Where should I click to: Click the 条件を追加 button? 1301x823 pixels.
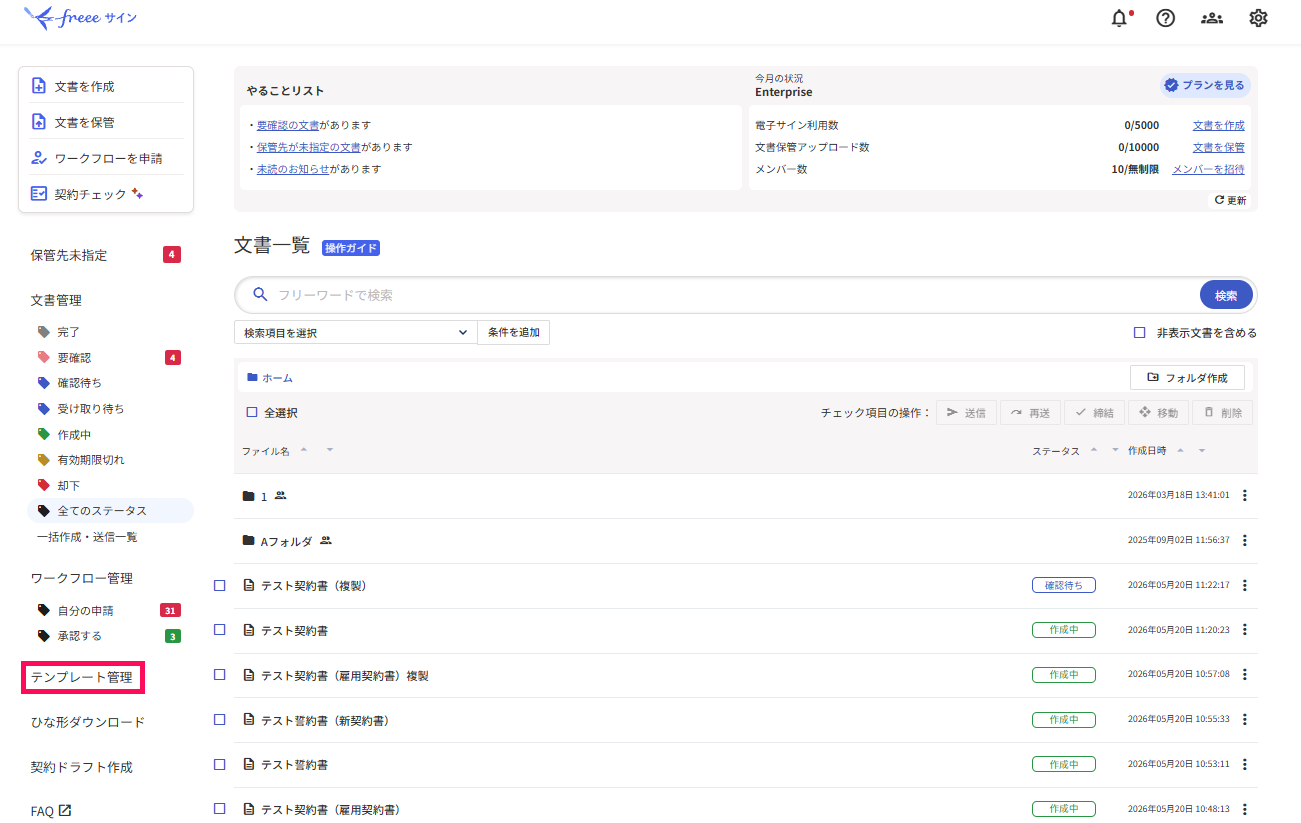tap(514, 333)
